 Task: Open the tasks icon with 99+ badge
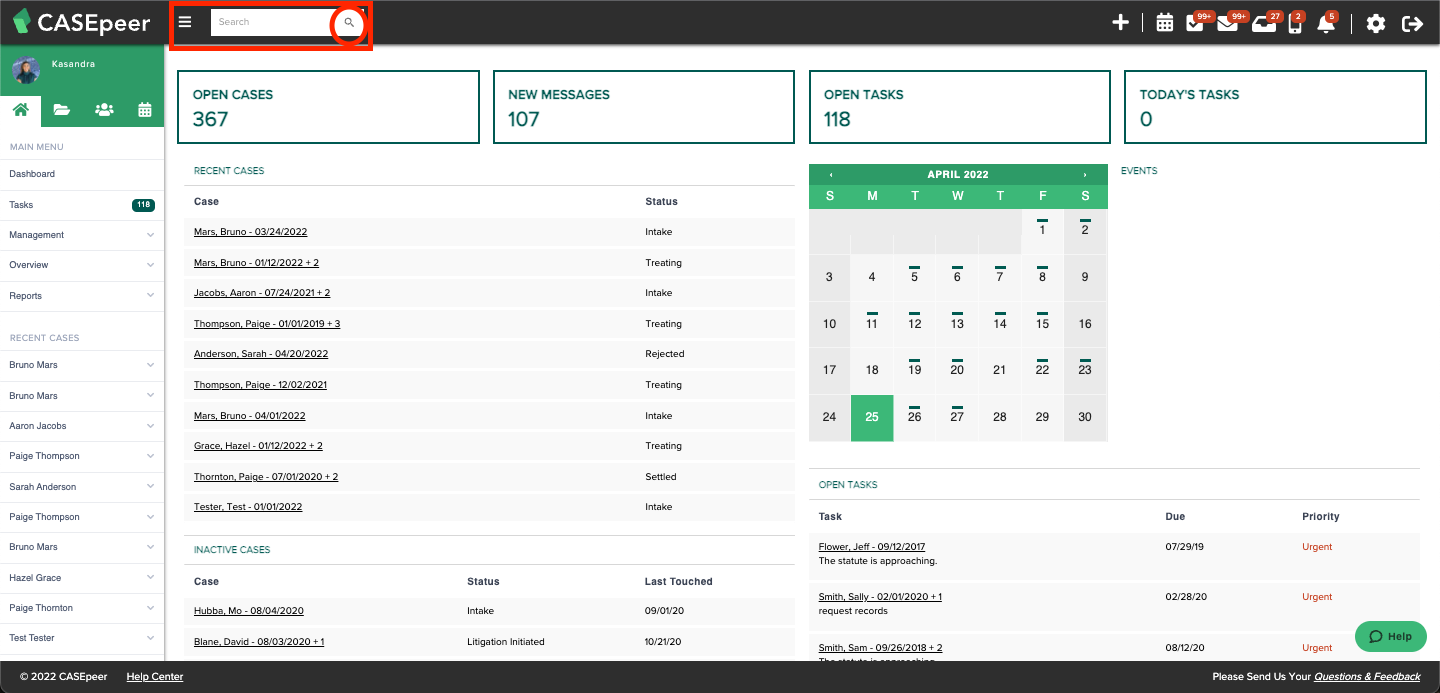tap(1196, 23)
